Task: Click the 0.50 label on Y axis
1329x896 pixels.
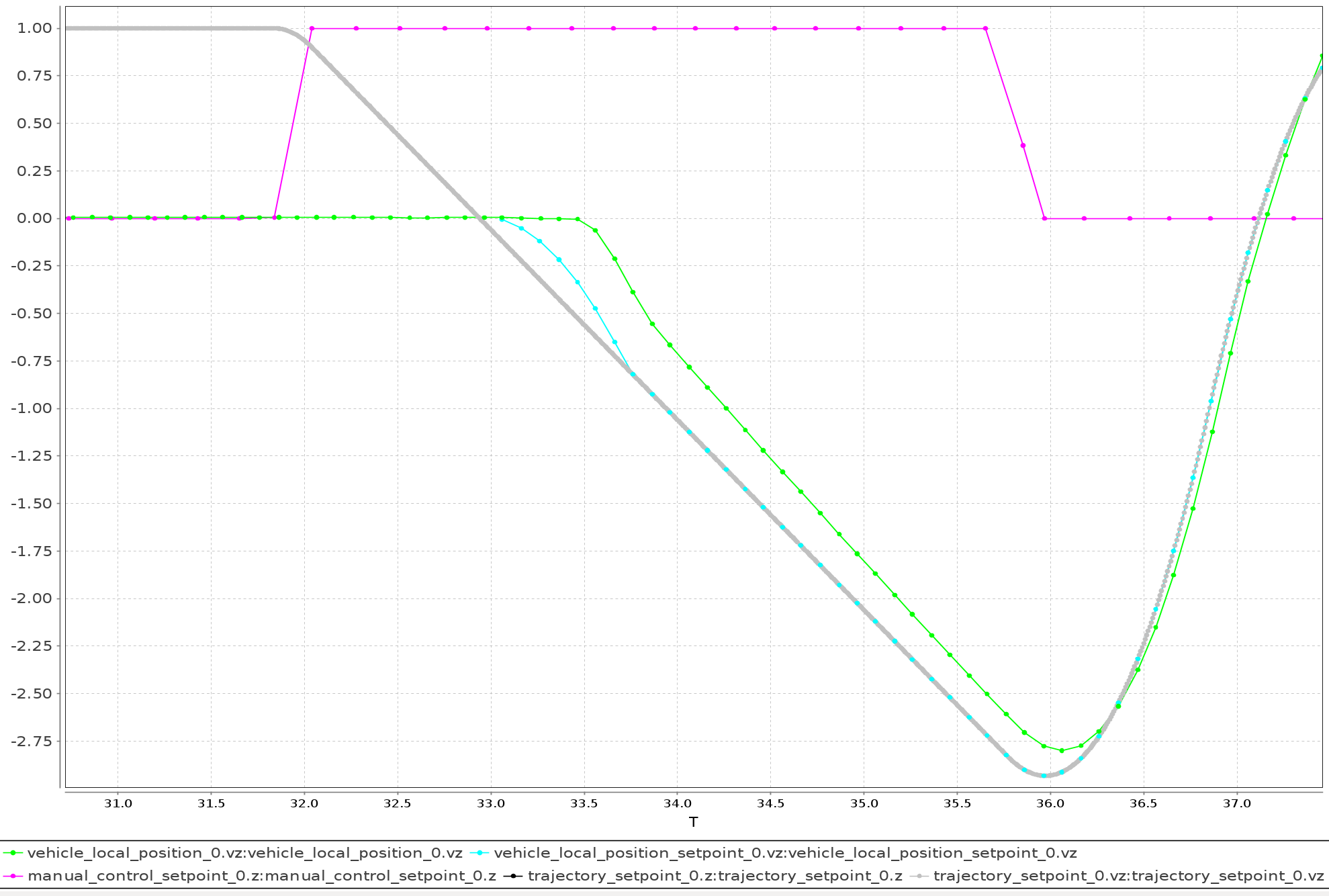Action: pyautogui.click(x=34, y=123)
